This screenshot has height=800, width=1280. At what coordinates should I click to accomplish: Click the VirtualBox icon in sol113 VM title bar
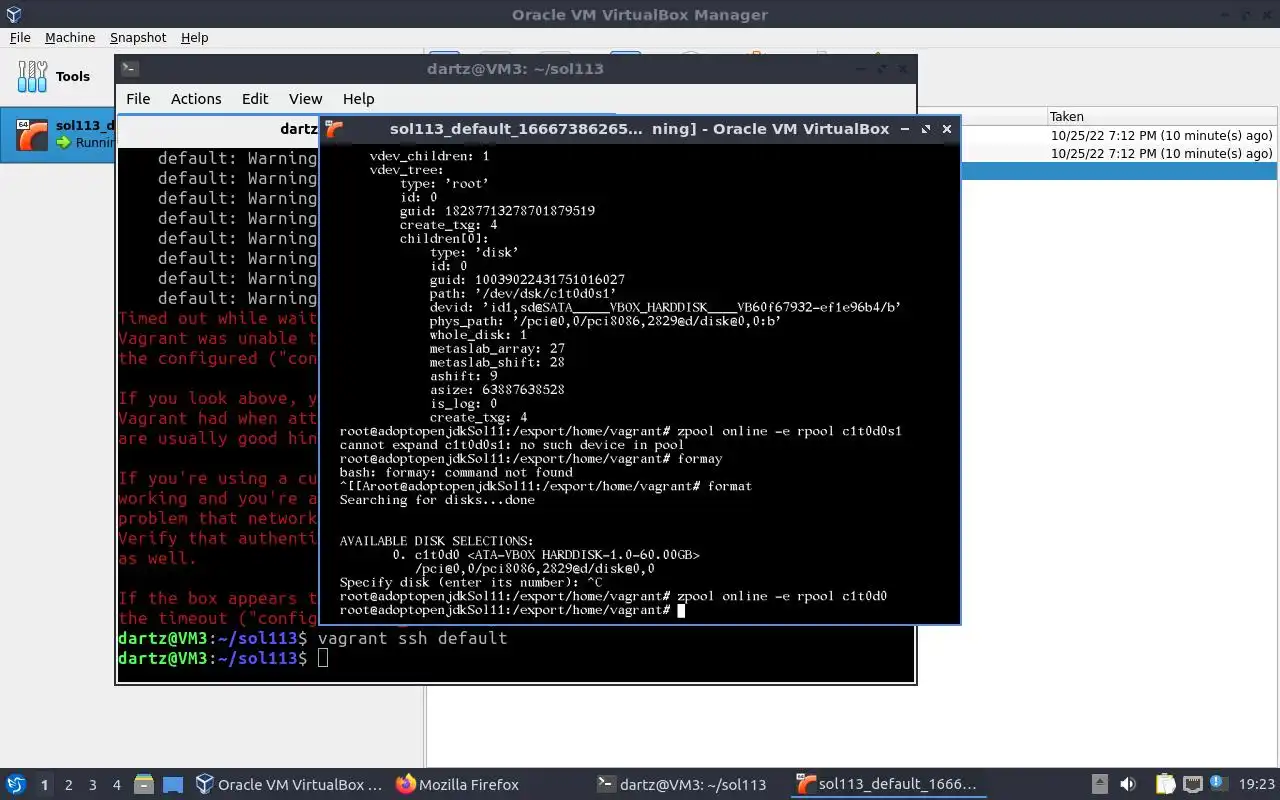coord(335,128)
